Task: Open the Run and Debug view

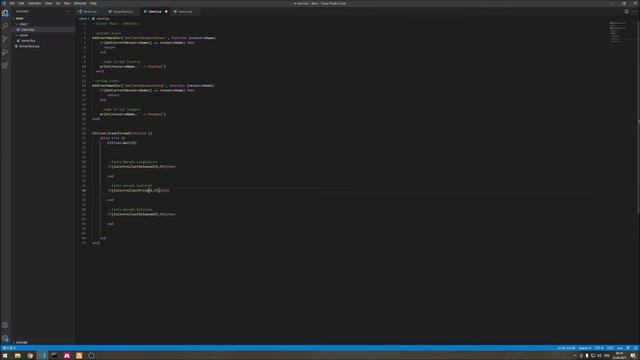Action: point(5,52)
